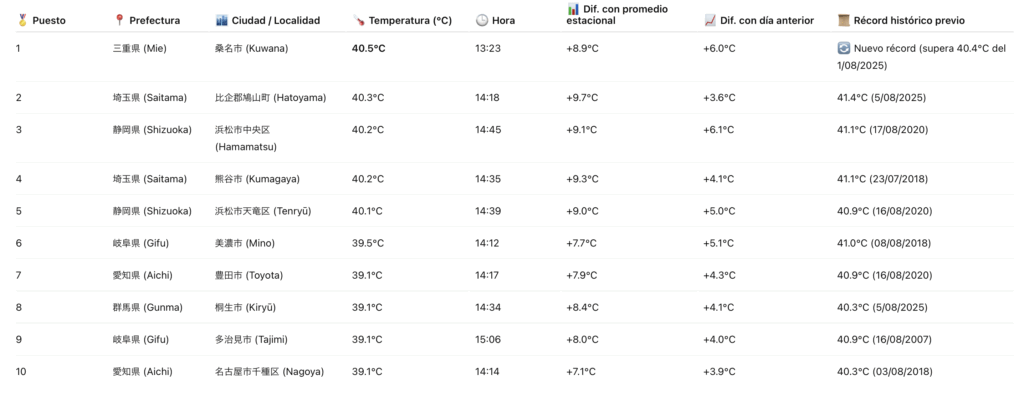Click the refresh icon beside Nuevo récord
The width and height of the screenshot is (1024, 401).
pos(843,48)
